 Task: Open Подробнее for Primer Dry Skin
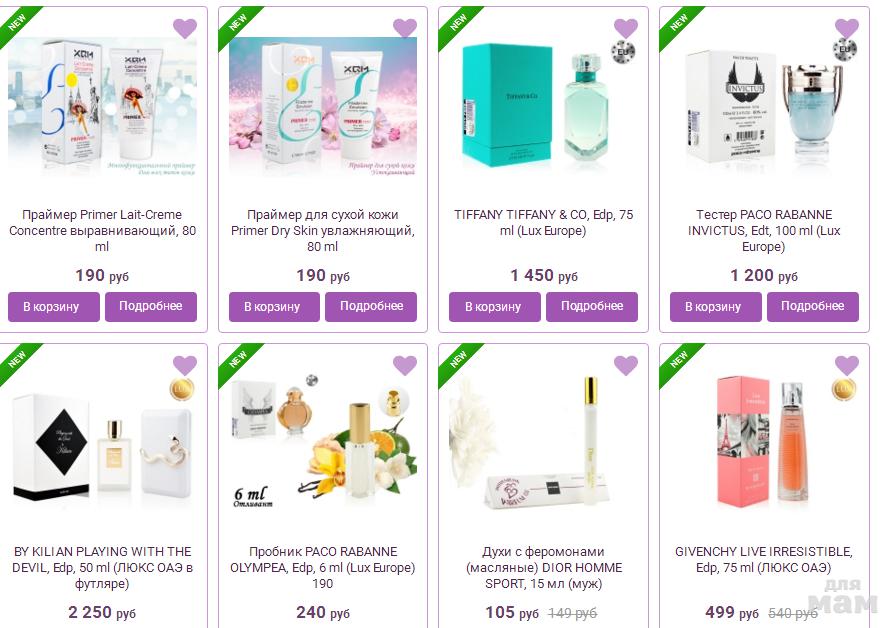(x=371, y=307)
